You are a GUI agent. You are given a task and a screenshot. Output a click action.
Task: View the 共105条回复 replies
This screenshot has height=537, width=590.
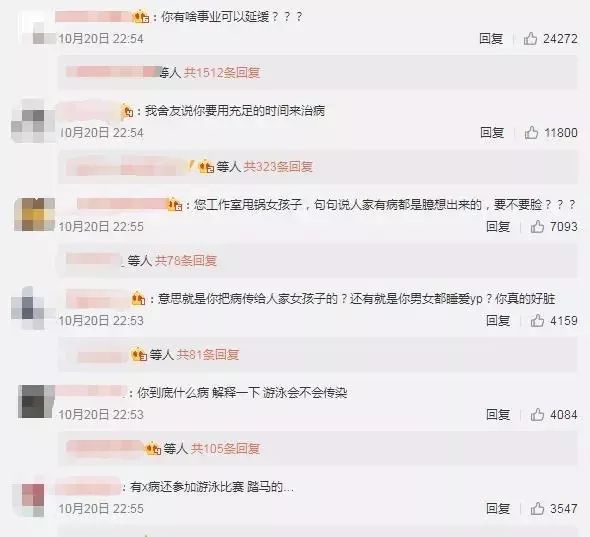[225, 449]
